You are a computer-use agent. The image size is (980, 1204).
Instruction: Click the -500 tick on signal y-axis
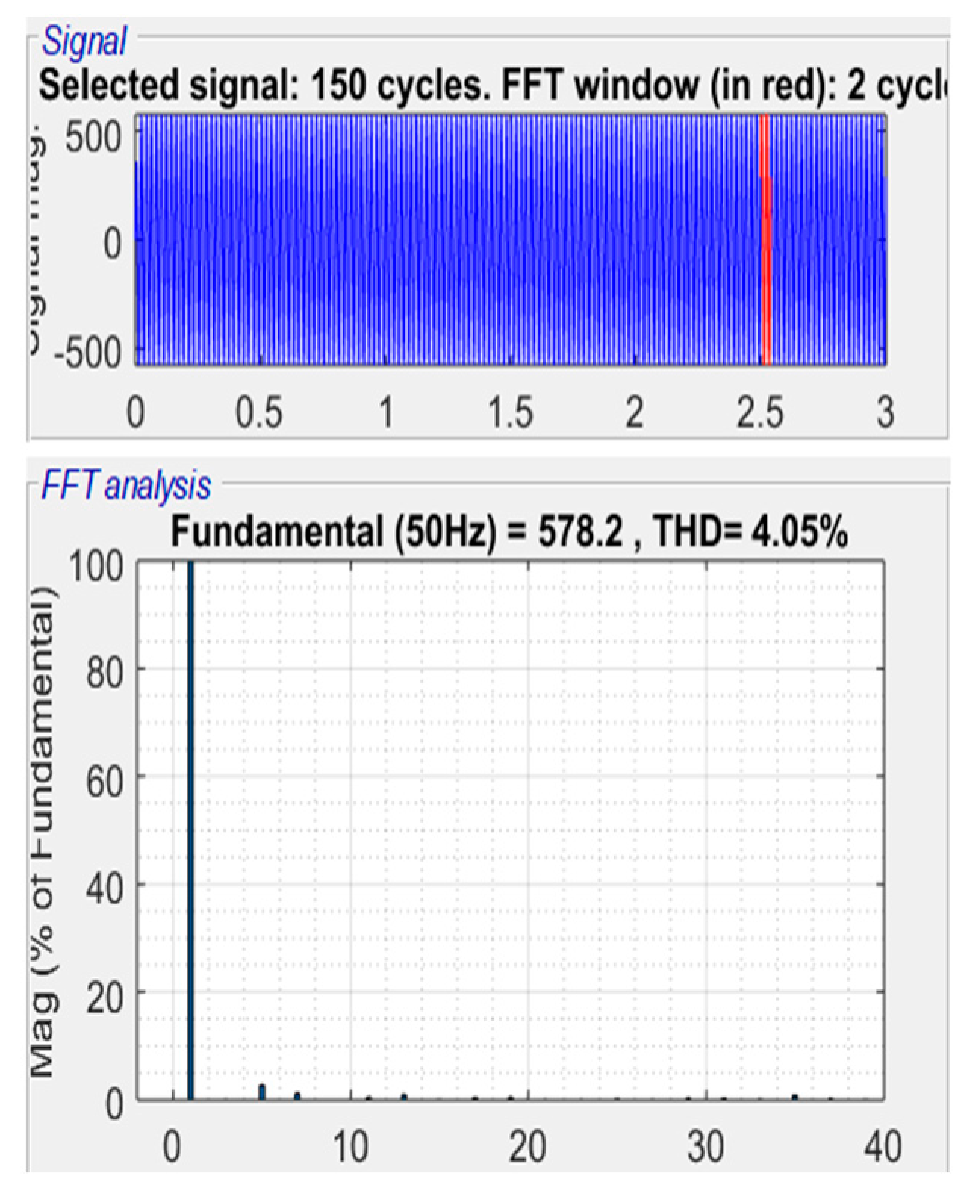point(88,353)
